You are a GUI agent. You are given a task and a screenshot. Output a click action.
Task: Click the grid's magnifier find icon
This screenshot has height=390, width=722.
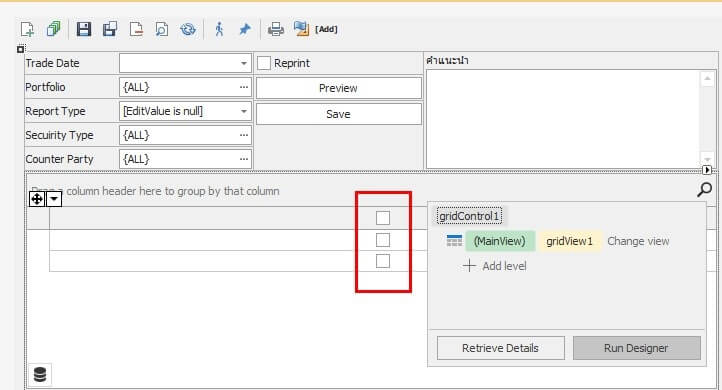tap(704, 189)
